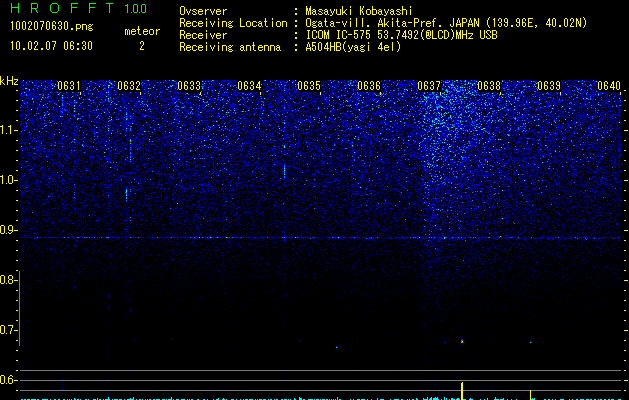Click the tall yellow signal spike after 0637
The image size is (629, 400).
pyautogui.click(x=462, y=390)
